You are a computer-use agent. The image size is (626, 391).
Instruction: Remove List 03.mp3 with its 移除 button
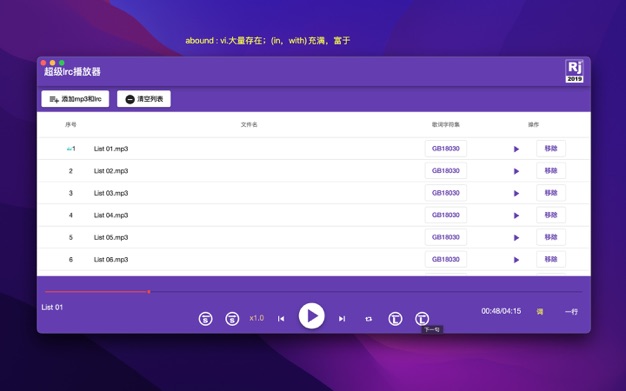click(551, 193)
